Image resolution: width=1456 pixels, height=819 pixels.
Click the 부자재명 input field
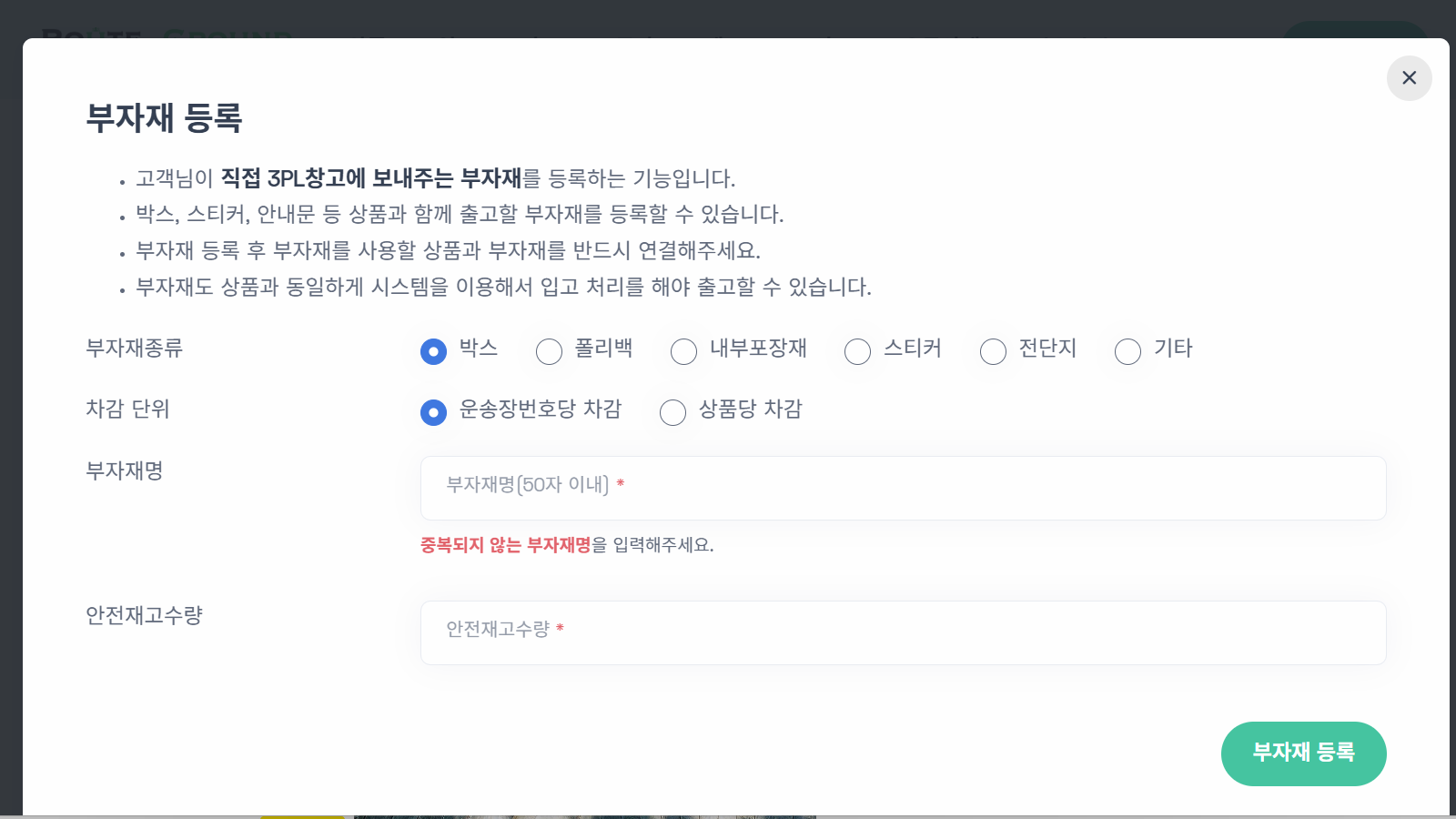click(902, 488)
